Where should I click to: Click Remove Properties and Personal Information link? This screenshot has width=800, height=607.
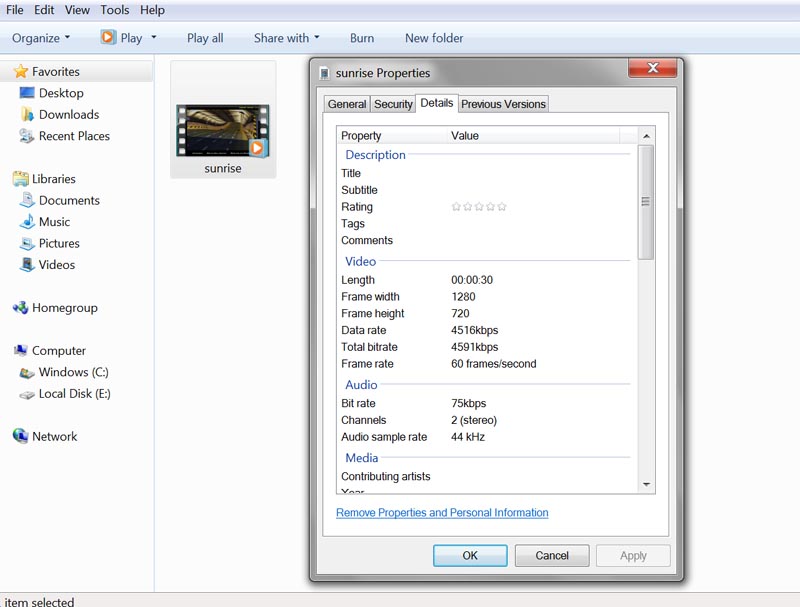442,513
